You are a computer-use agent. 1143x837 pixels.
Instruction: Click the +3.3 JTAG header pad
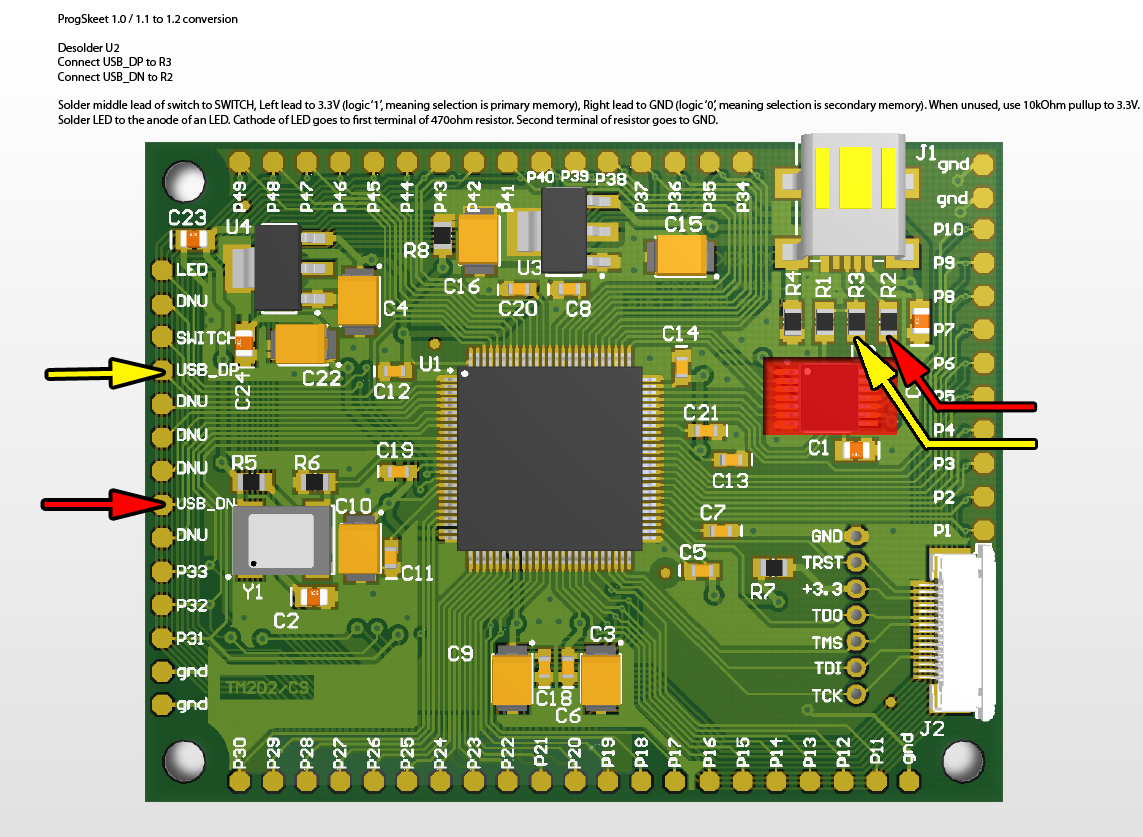(x=856, y=588)
